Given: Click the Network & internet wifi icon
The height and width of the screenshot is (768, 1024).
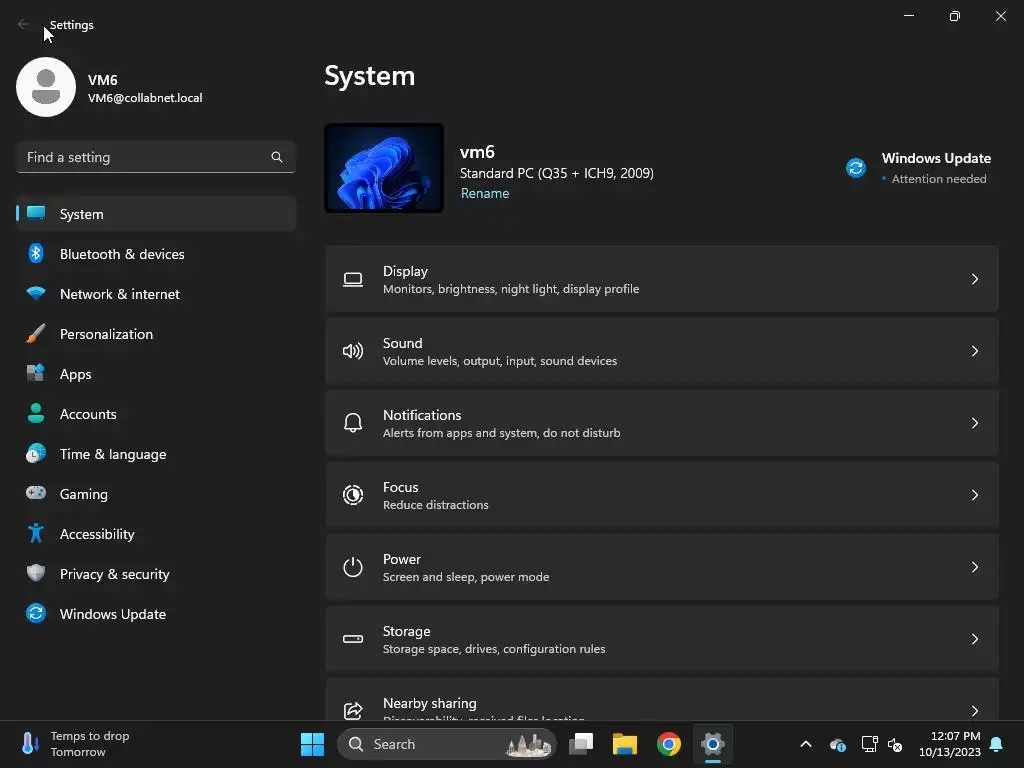Looking at the screenshot, I should click(36, 293).
